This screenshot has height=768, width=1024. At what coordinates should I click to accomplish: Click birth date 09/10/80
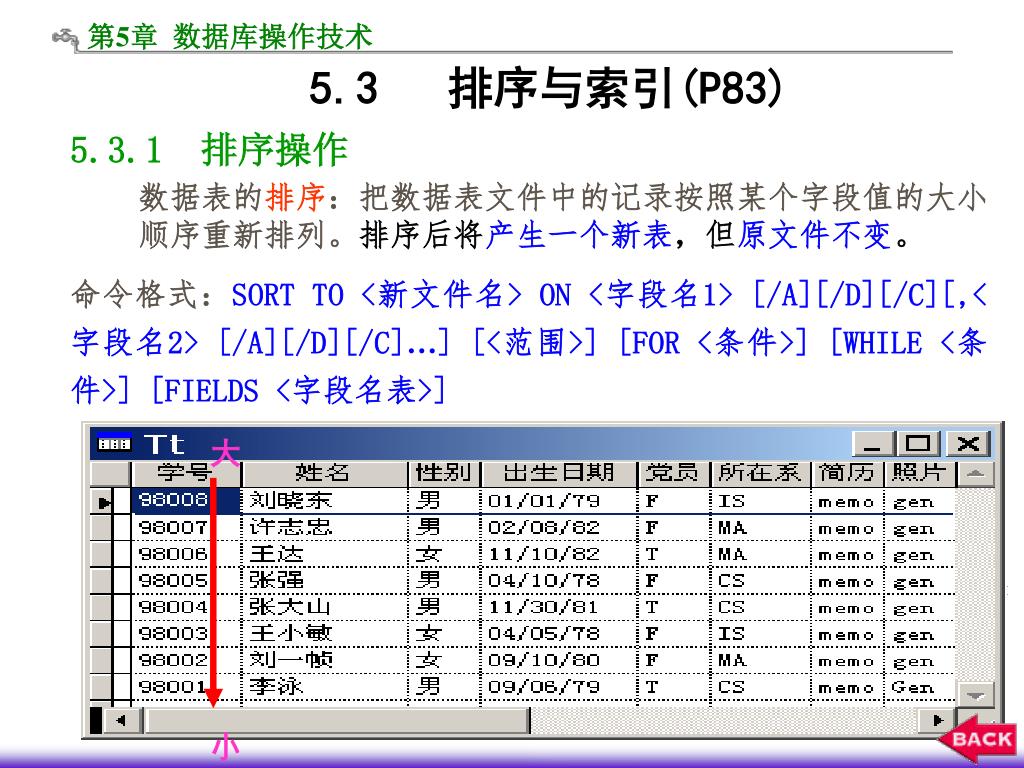(x=543, y=660)
